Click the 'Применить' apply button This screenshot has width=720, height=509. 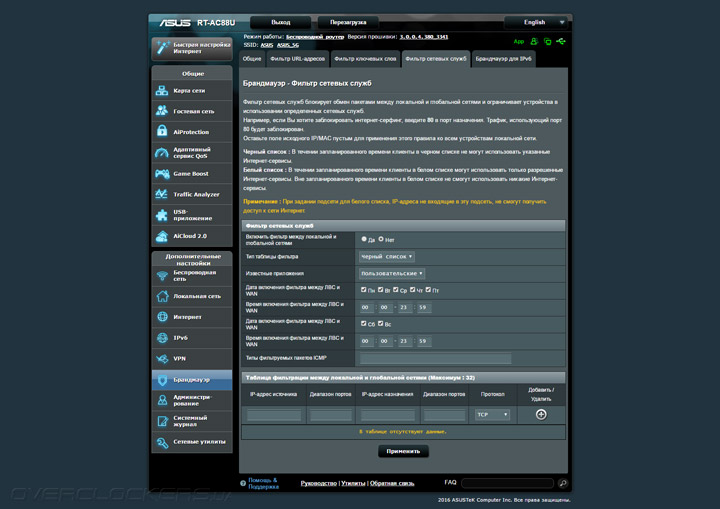tap(403, 451)
